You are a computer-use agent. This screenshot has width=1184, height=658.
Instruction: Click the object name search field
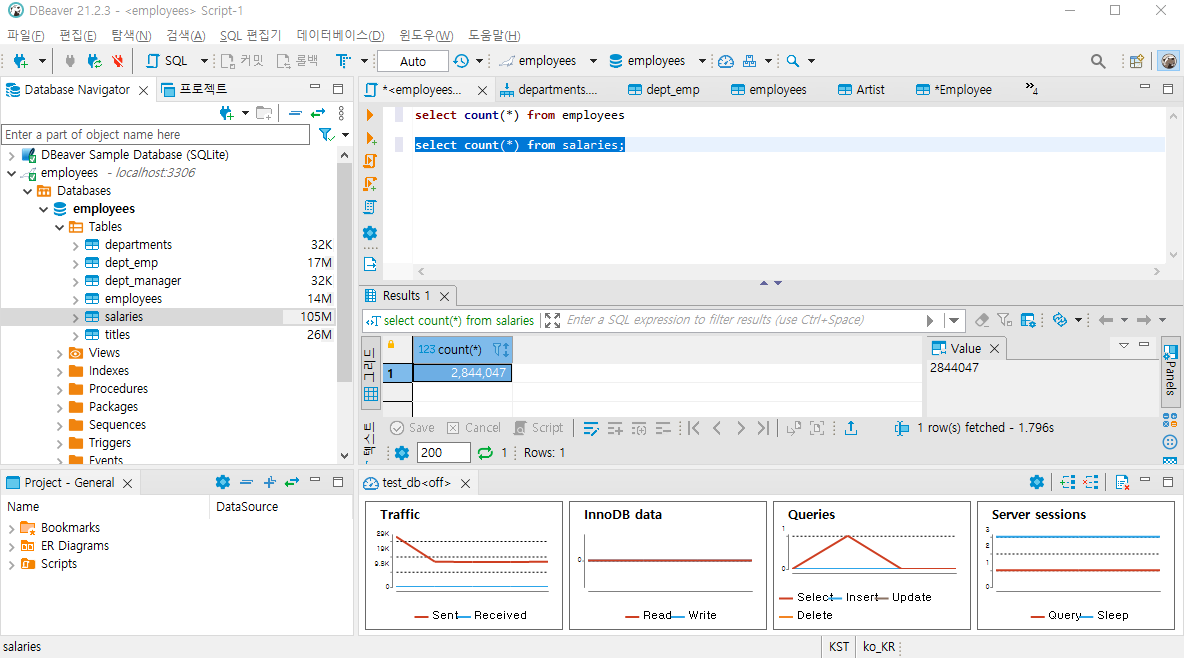coord(156,134)
